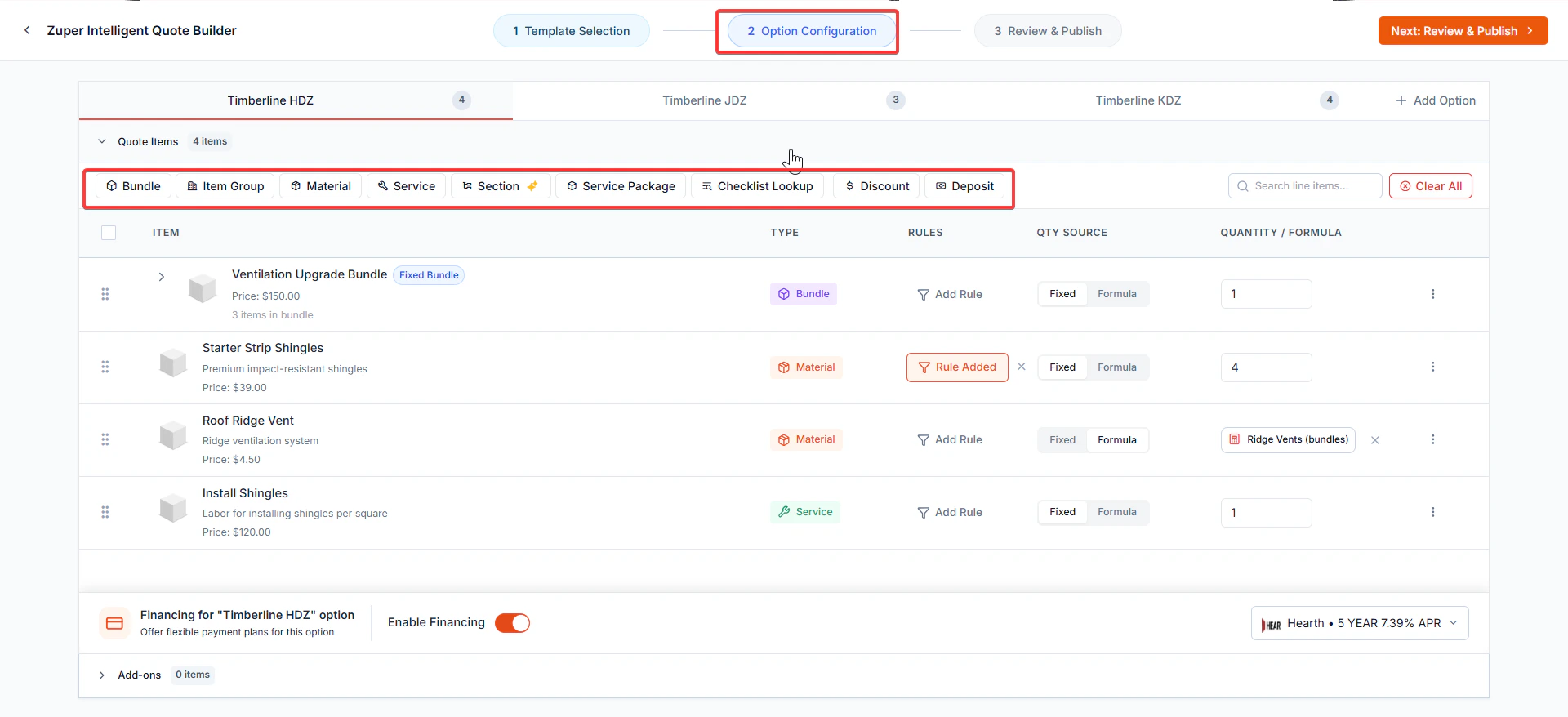This screenshot has height=717, width=1568.
Task: Click the Bundle type tag
Action: [803, 294]
